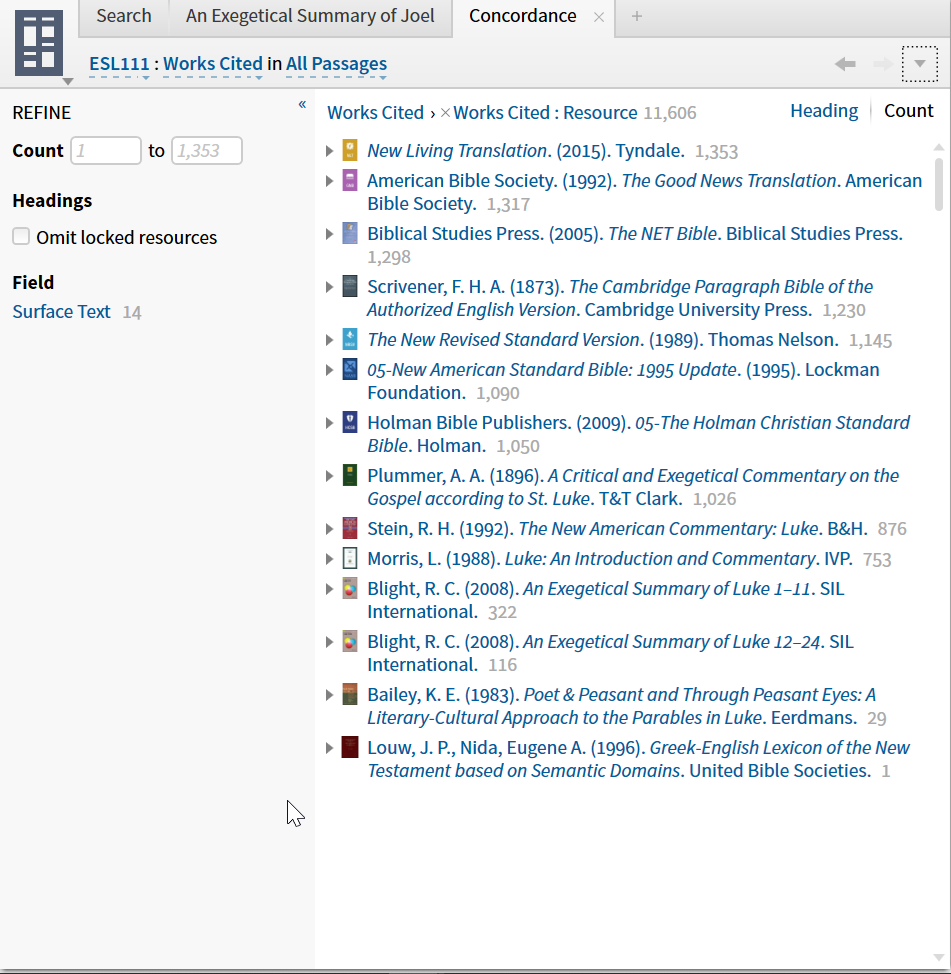
Task: Expand the Blight Luke 12–24 entry
Action: click(330, 641)
